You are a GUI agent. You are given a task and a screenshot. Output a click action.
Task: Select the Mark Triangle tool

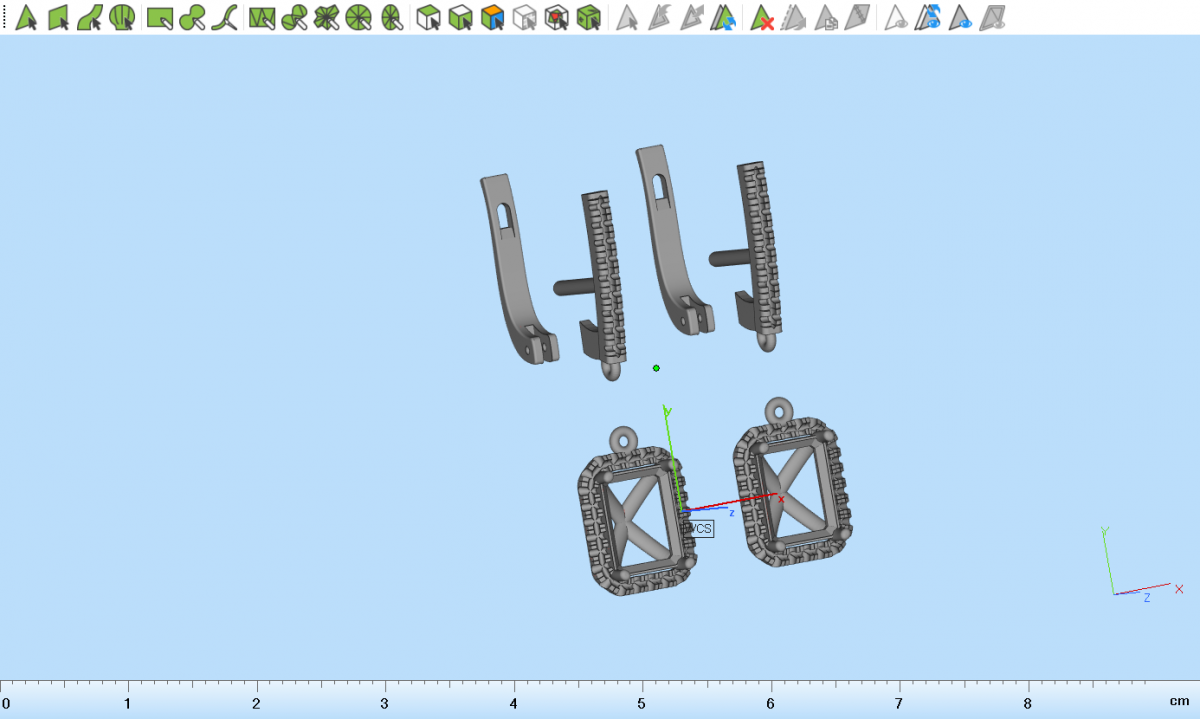coord(26,17)
